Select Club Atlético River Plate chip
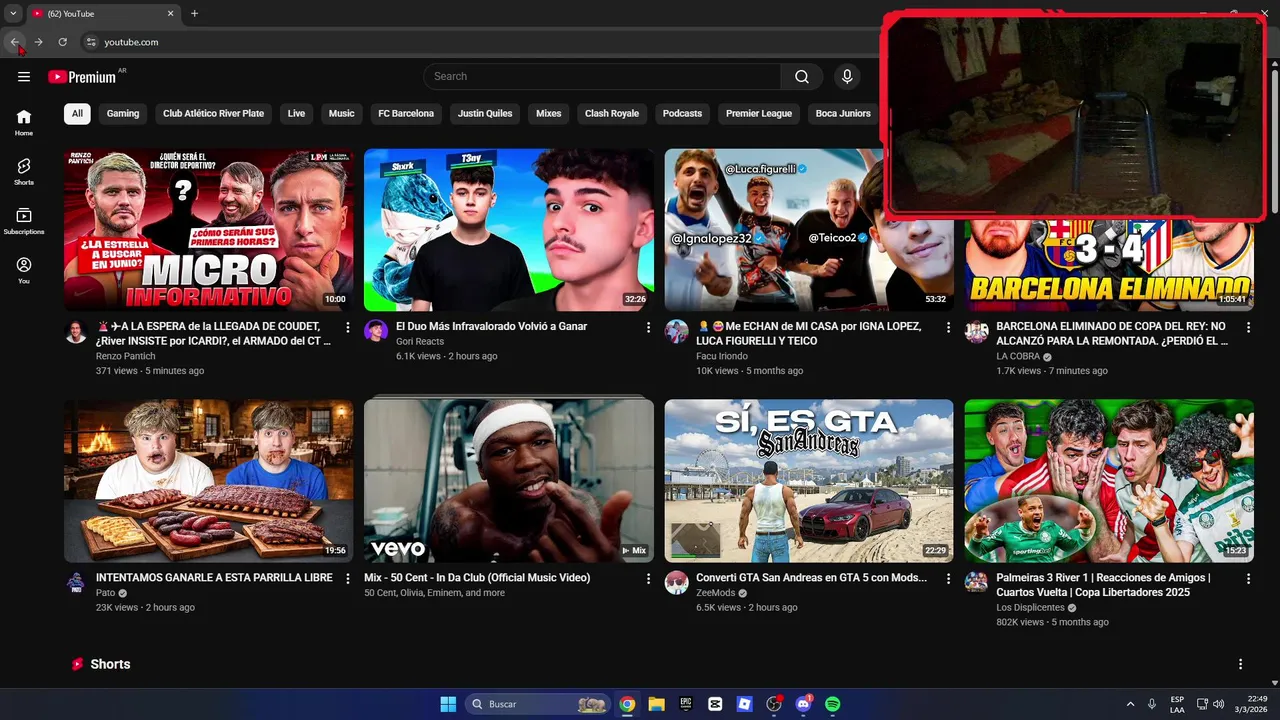 [214, 113]
